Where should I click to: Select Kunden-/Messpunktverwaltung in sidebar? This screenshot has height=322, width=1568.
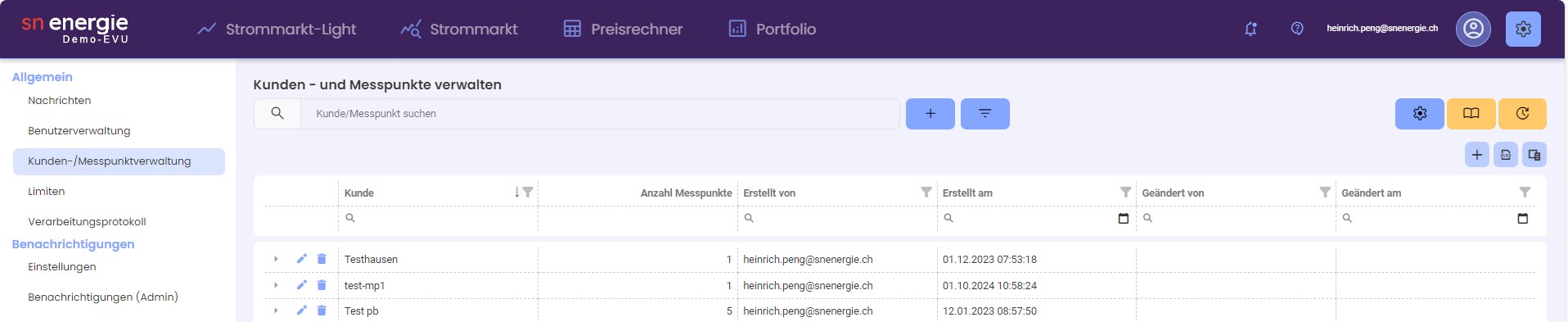pyautogui.click(x=119, y=161)
